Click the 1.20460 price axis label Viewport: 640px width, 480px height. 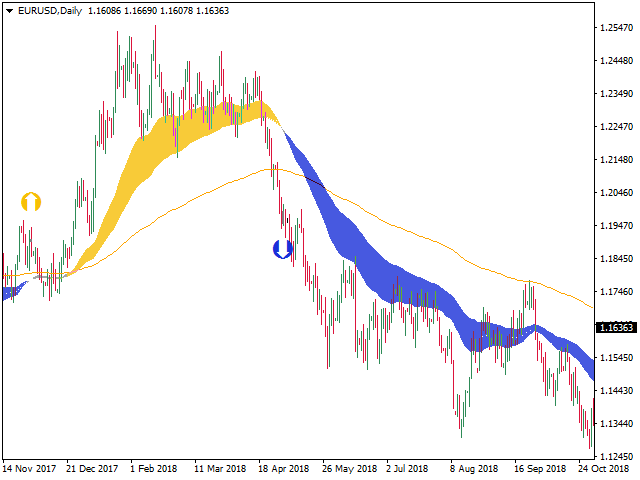pos(616,193)
